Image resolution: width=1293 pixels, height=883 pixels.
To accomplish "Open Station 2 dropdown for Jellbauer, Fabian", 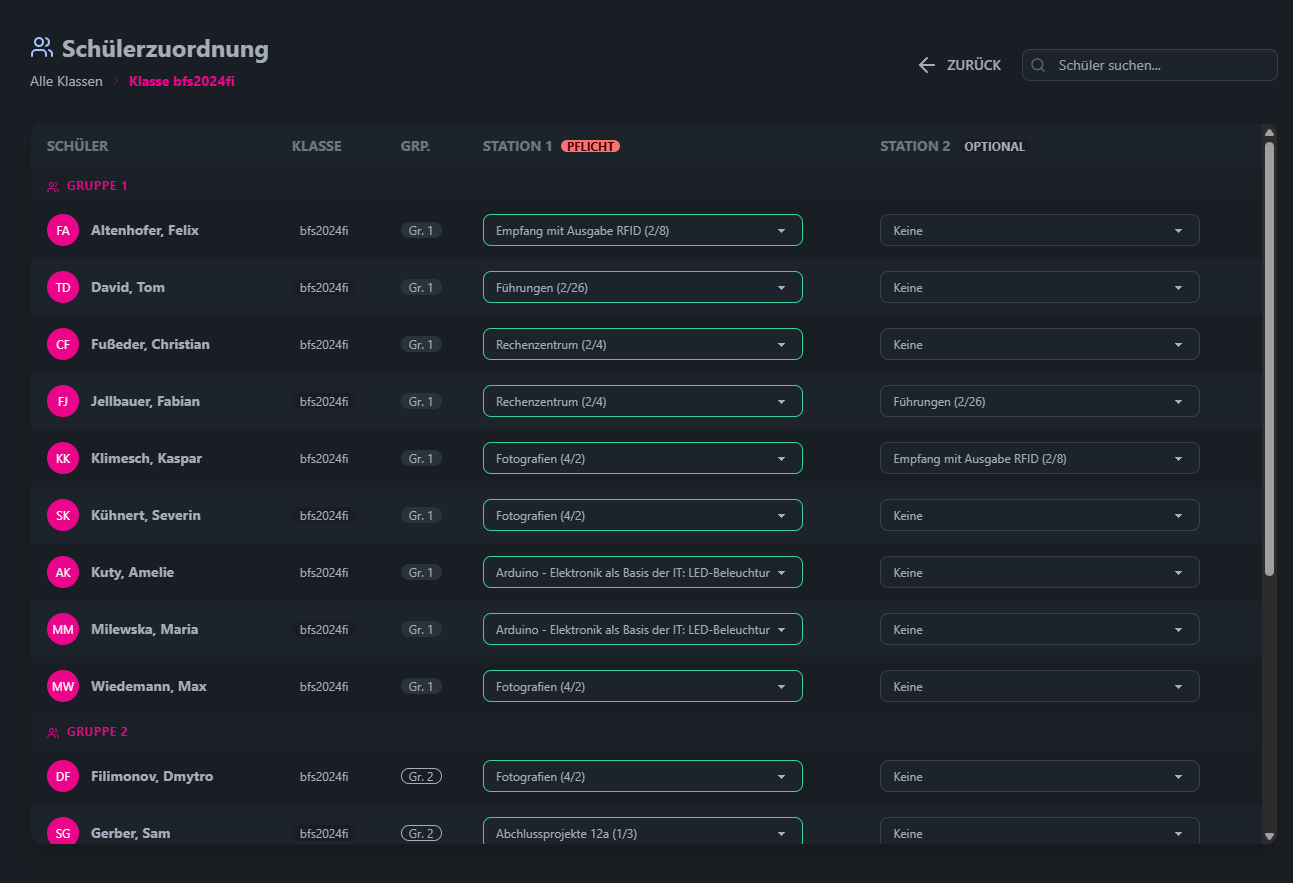I will [1039, 402].
